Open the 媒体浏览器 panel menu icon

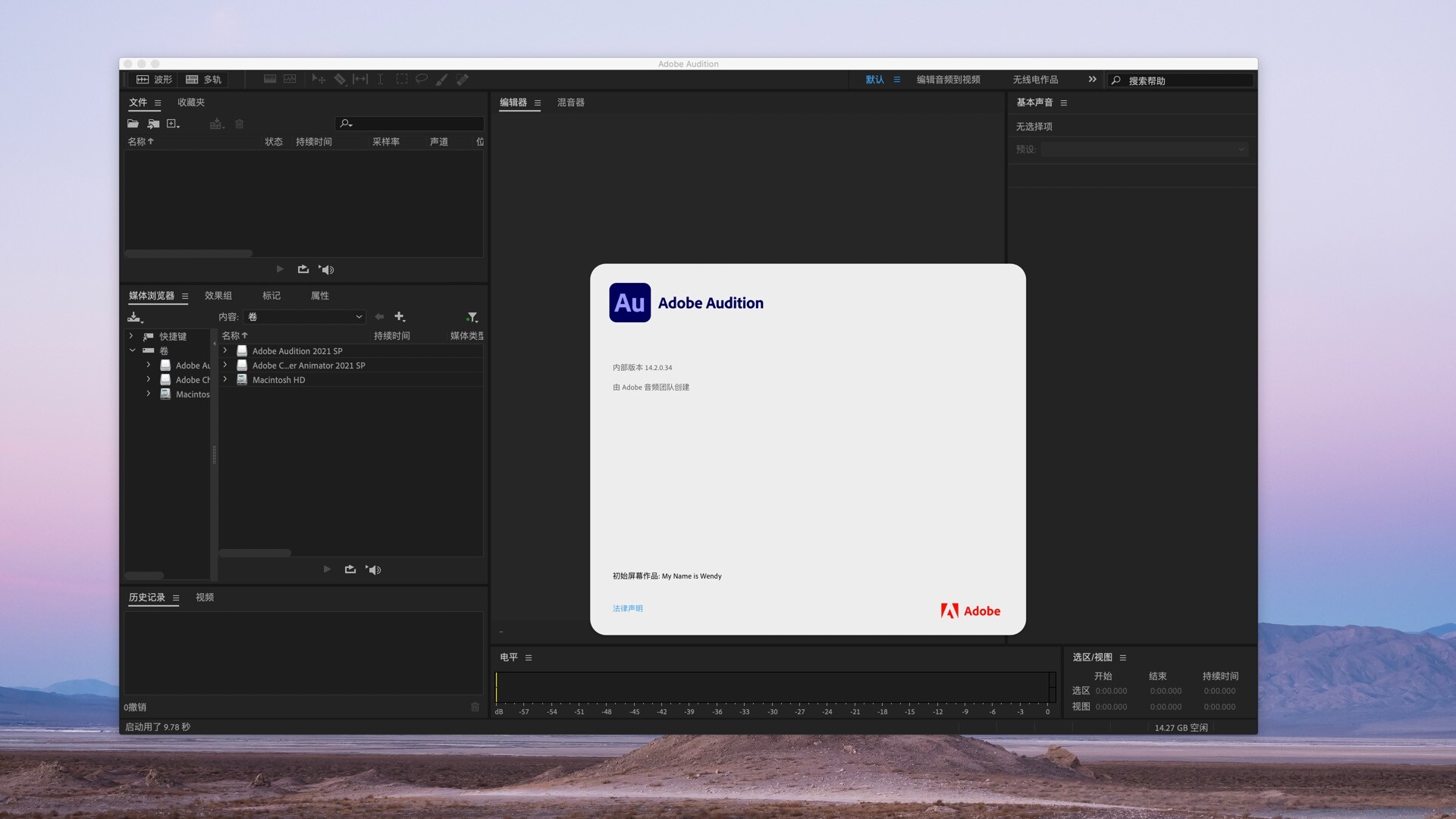(x=185, y=297)
